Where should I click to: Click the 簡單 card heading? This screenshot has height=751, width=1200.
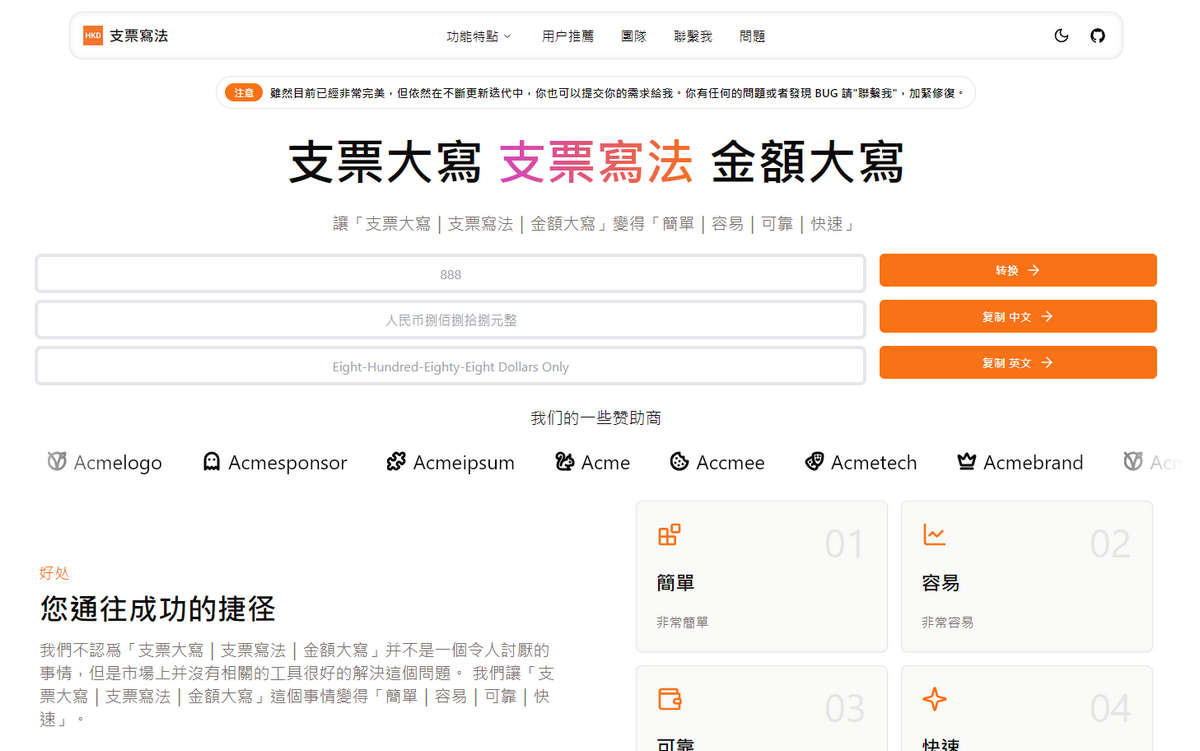(x=675, y=582)
